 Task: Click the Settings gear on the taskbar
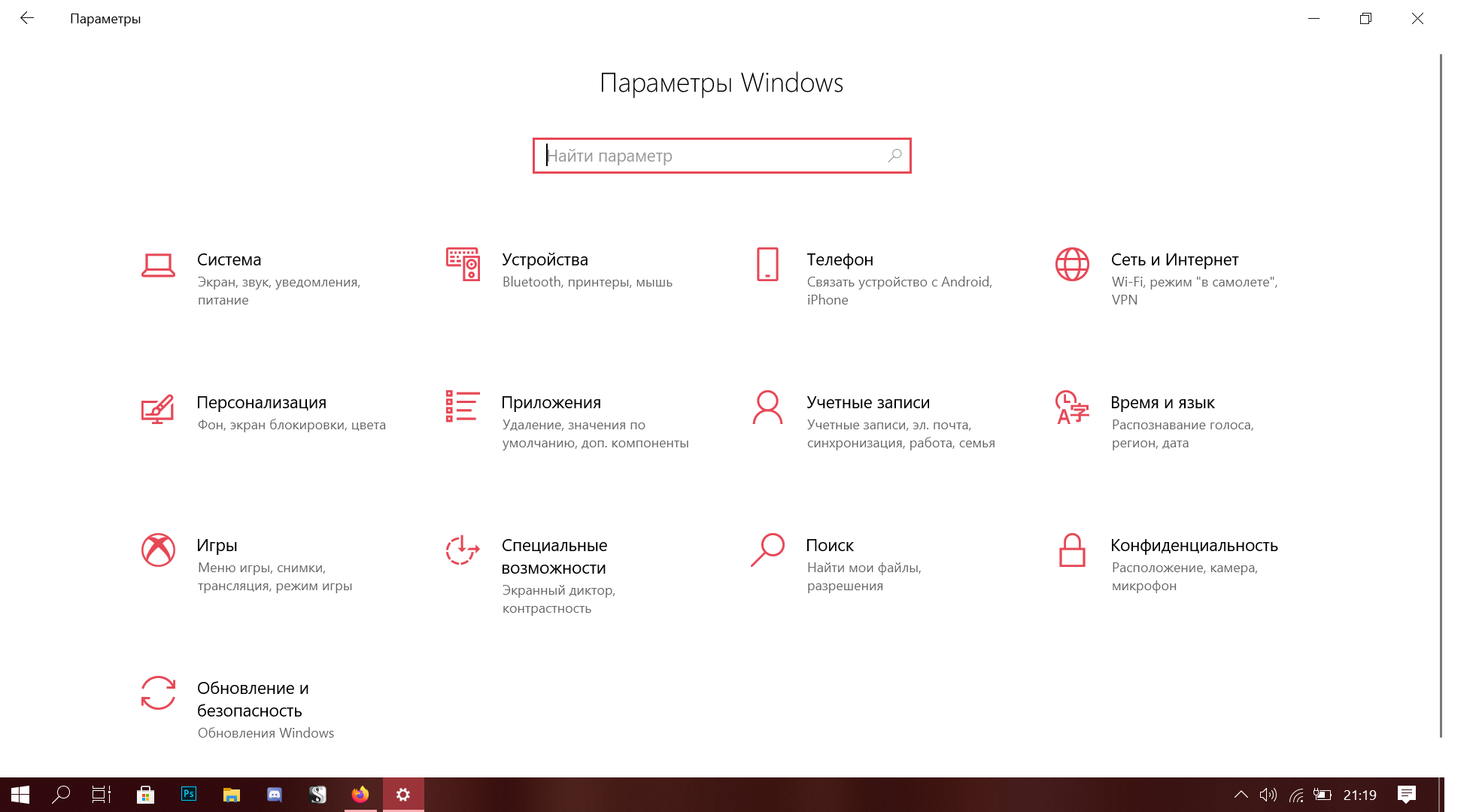click(403, 795)
